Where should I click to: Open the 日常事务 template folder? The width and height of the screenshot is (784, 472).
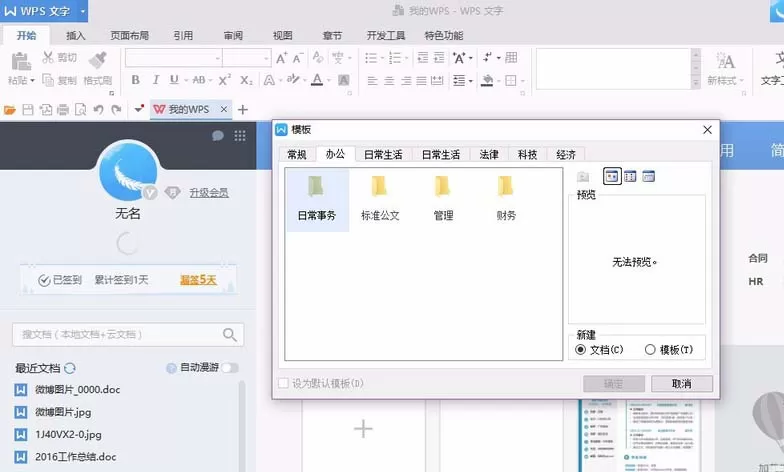click(316, 200)
